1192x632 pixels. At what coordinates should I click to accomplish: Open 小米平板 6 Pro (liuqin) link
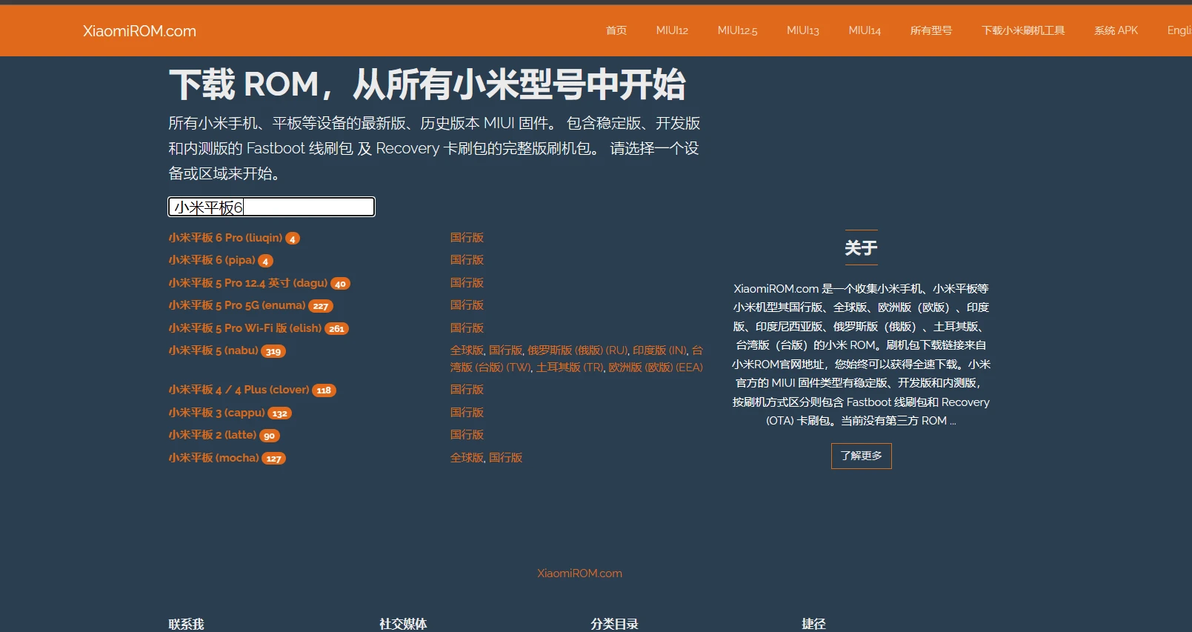click(x=225, y=238)
